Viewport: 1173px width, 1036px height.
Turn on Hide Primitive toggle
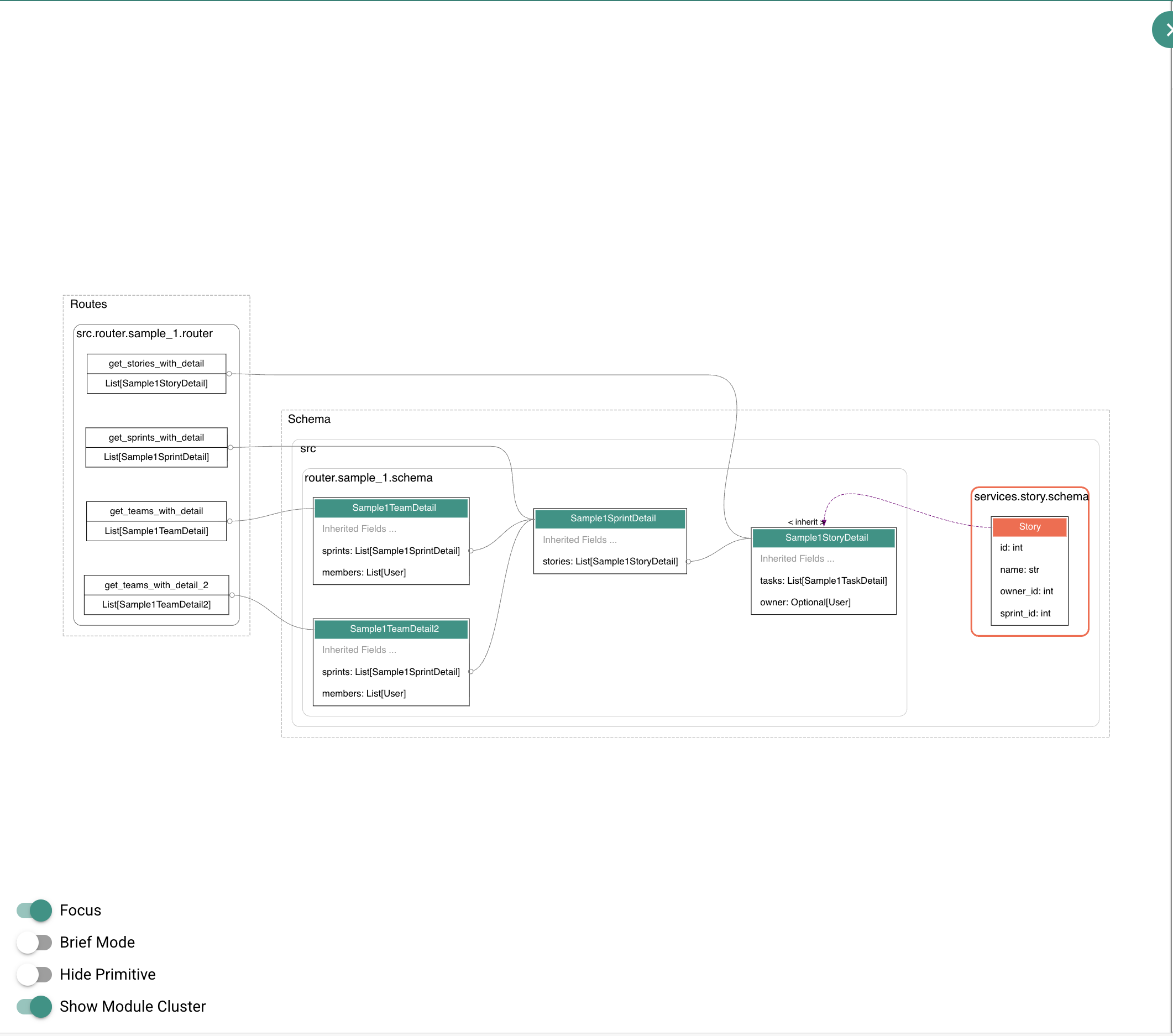[34, 975]
